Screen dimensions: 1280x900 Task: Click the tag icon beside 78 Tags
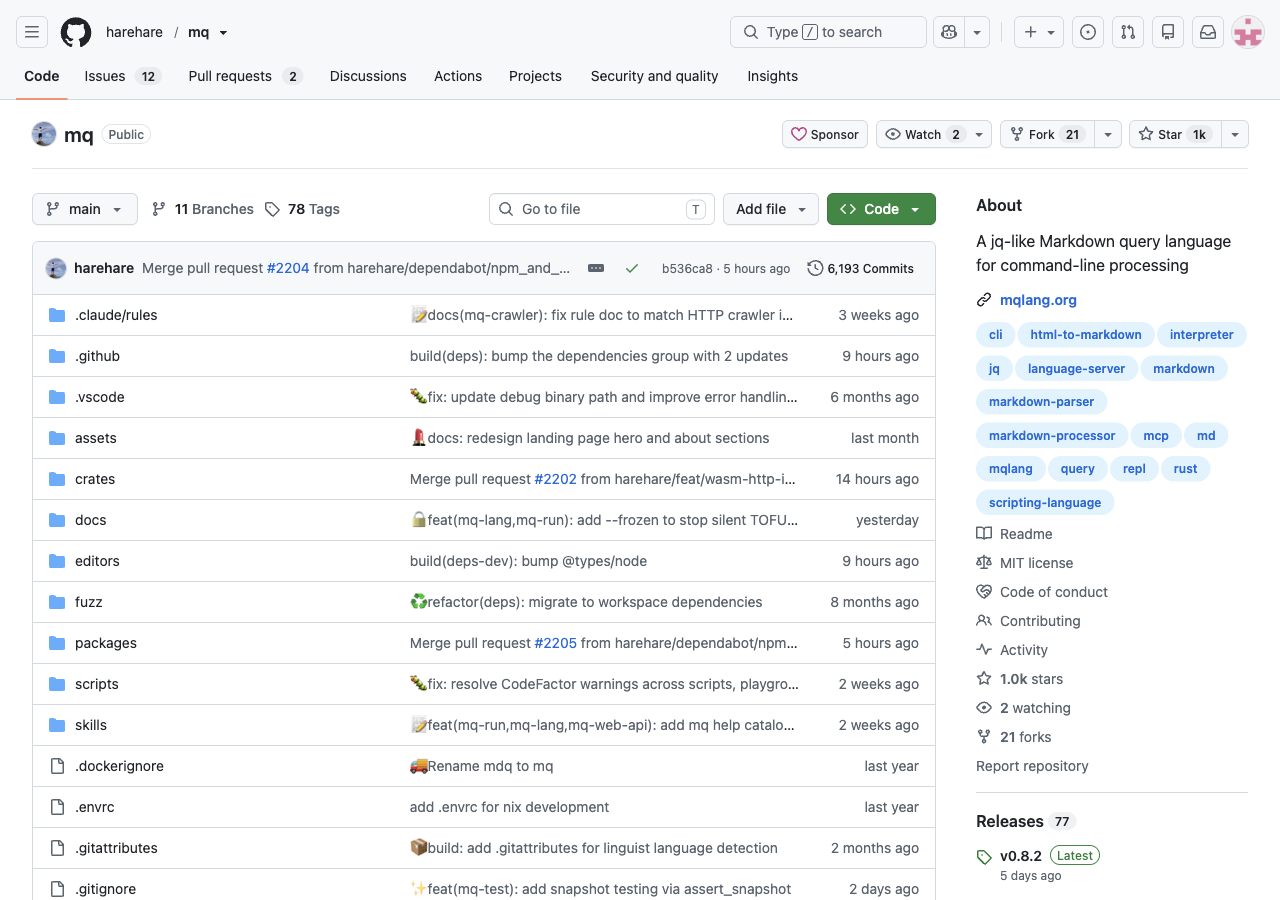(272, 209)
